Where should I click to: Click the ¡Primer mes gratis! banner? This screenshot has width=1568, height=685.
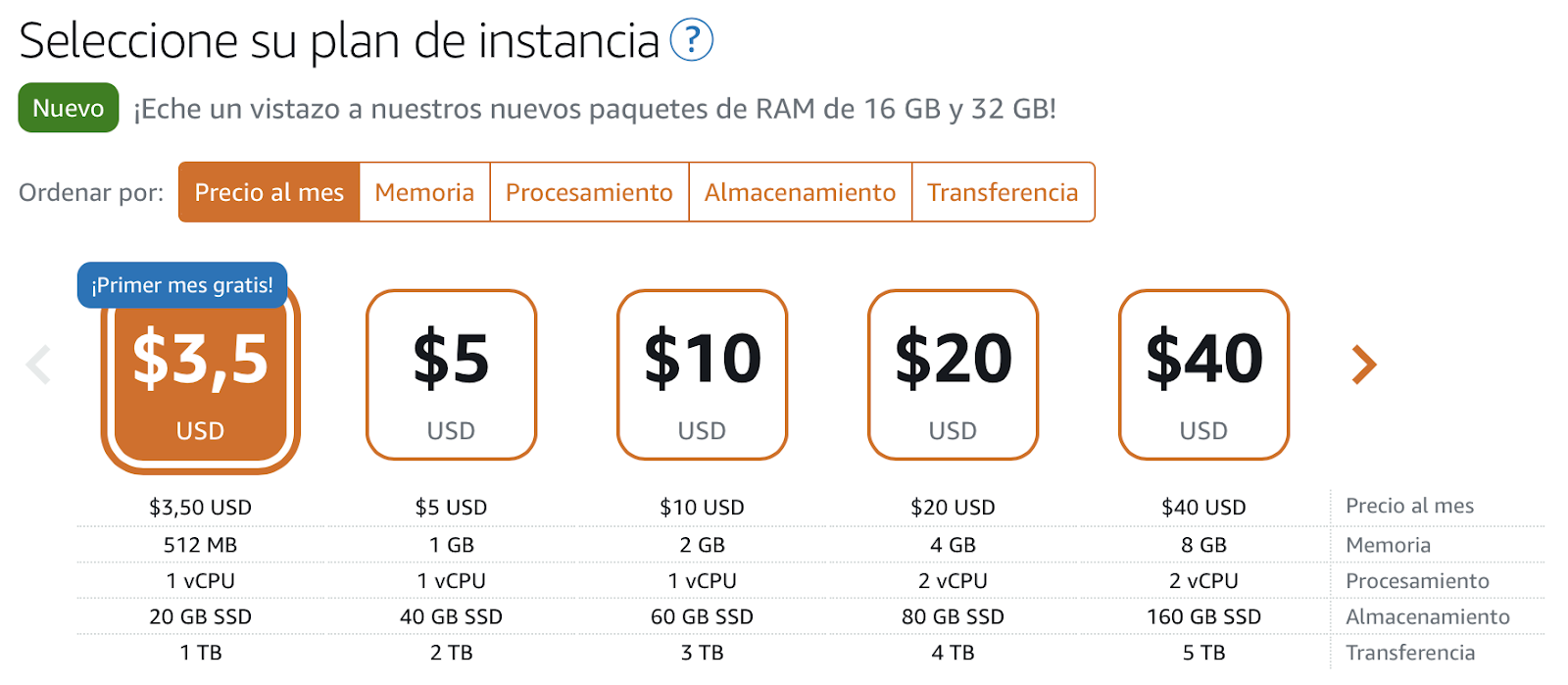pos(182,285)
